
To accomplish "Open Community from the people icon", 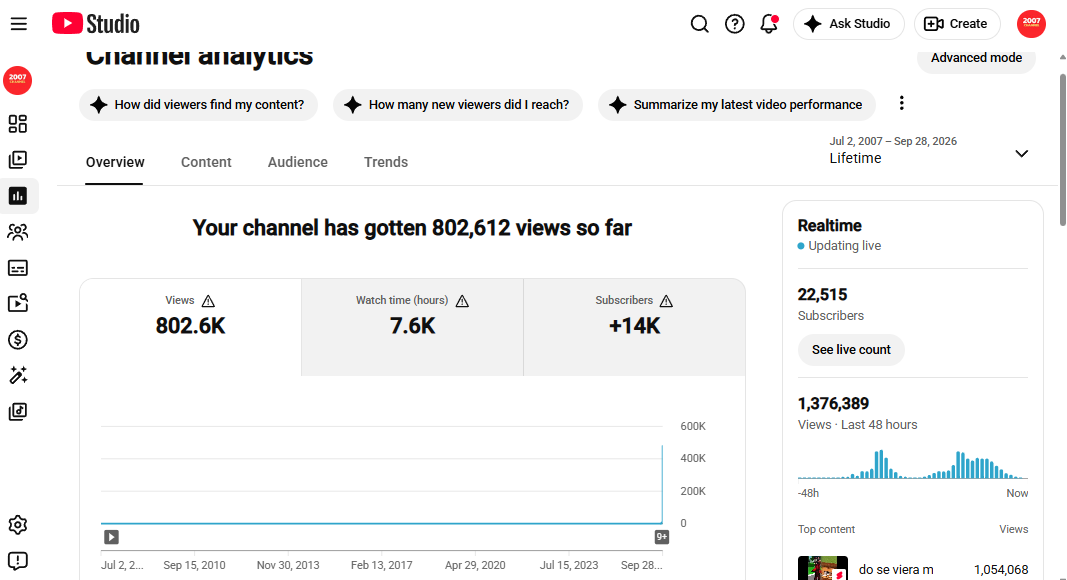I will pos(18,232).
